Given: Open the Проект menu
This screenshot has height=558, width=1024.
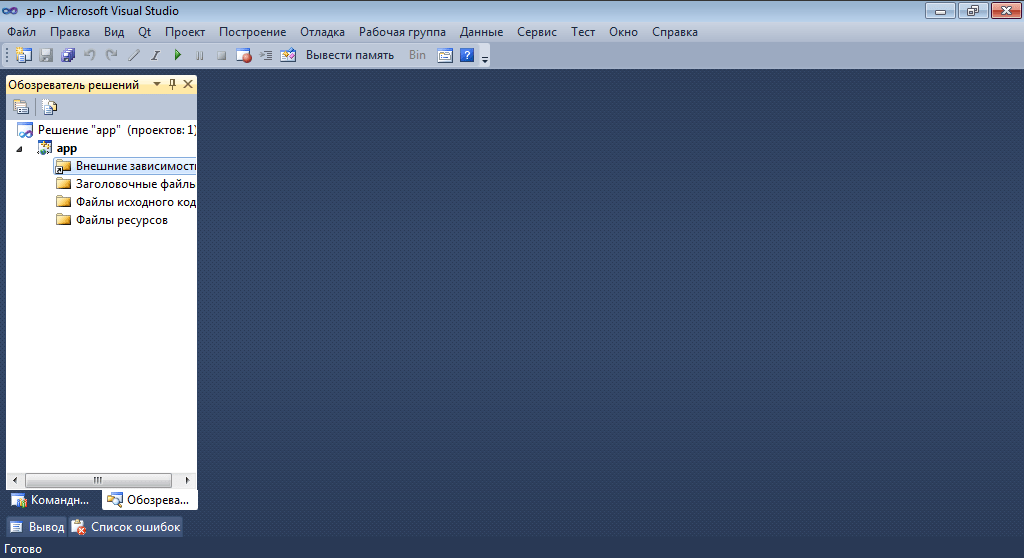Looking at the screenshot, I should click(185, 32).
